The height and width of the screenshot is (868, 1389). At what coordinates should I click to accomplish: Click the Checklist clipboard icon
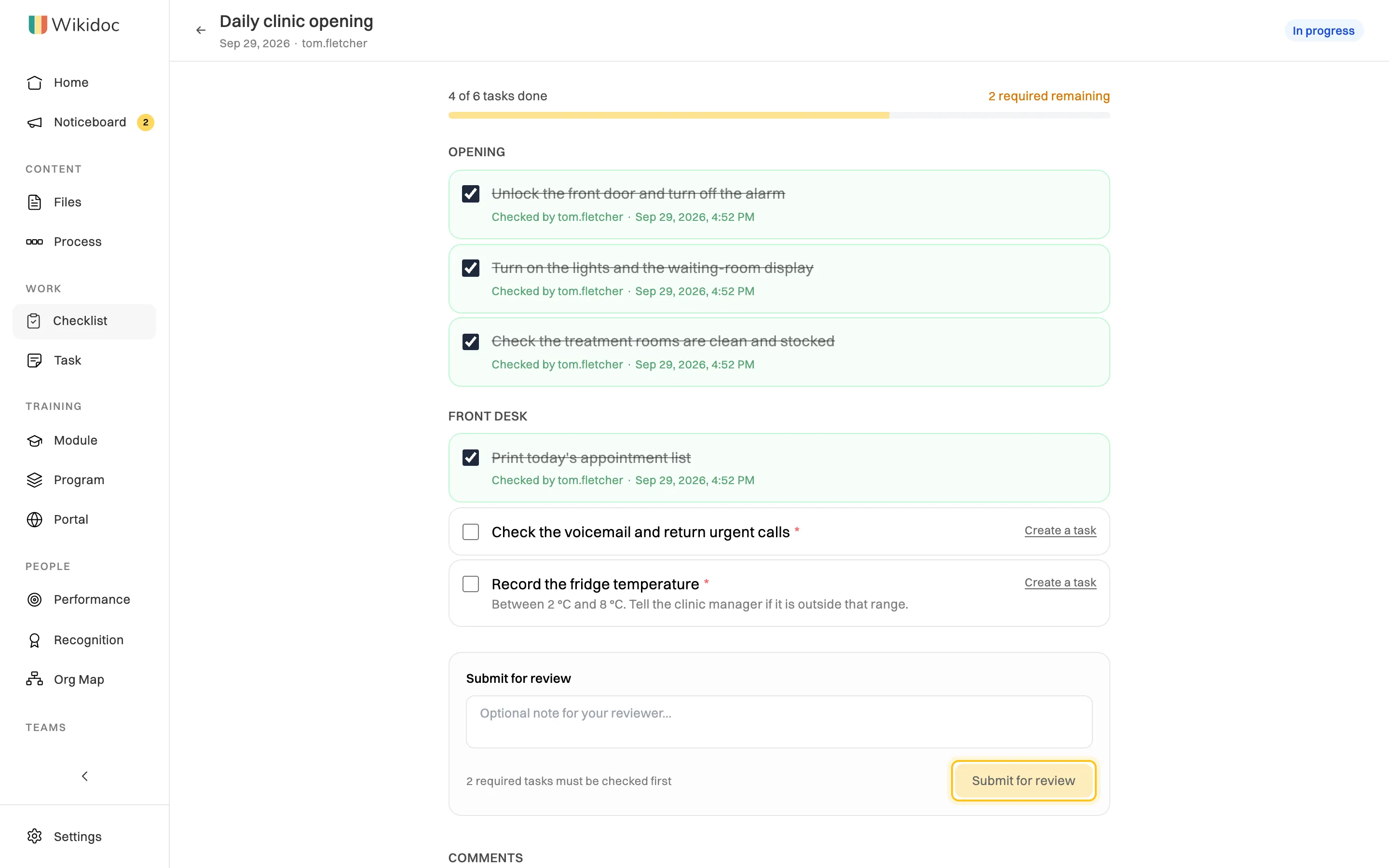click(34, 321)
